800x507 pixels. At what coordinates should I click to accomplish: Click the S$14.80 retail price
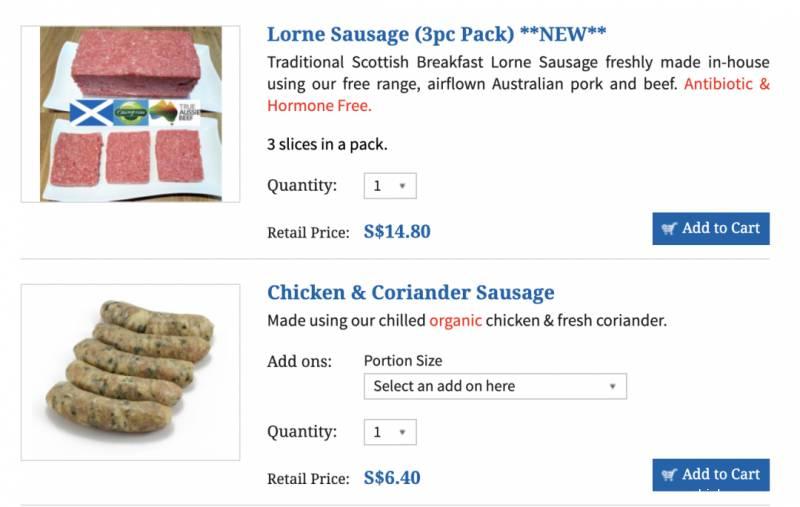pyautogui.click(x=397, y=232)
